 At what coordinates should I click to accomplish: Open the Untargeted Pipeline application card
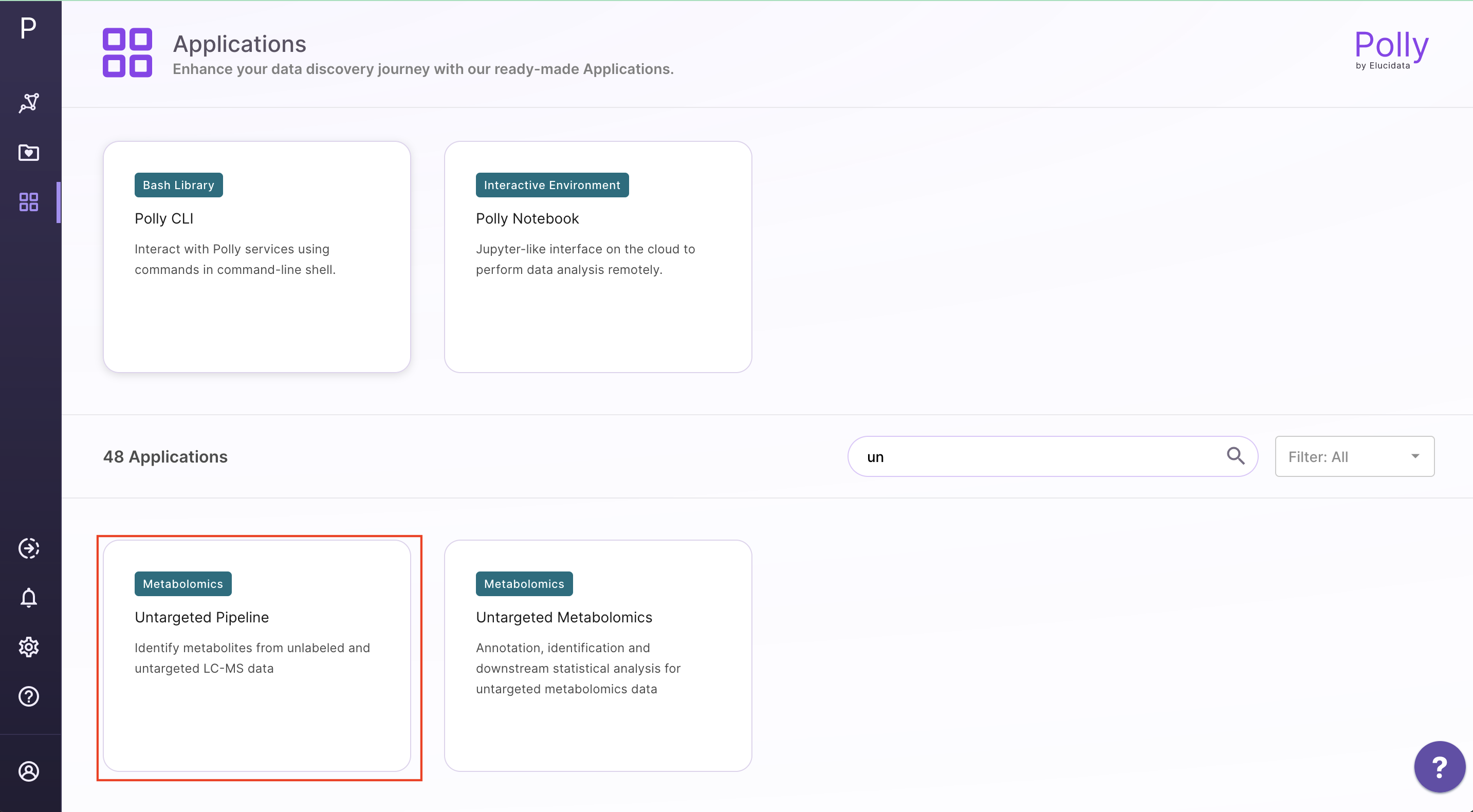[x=257, y=655]
